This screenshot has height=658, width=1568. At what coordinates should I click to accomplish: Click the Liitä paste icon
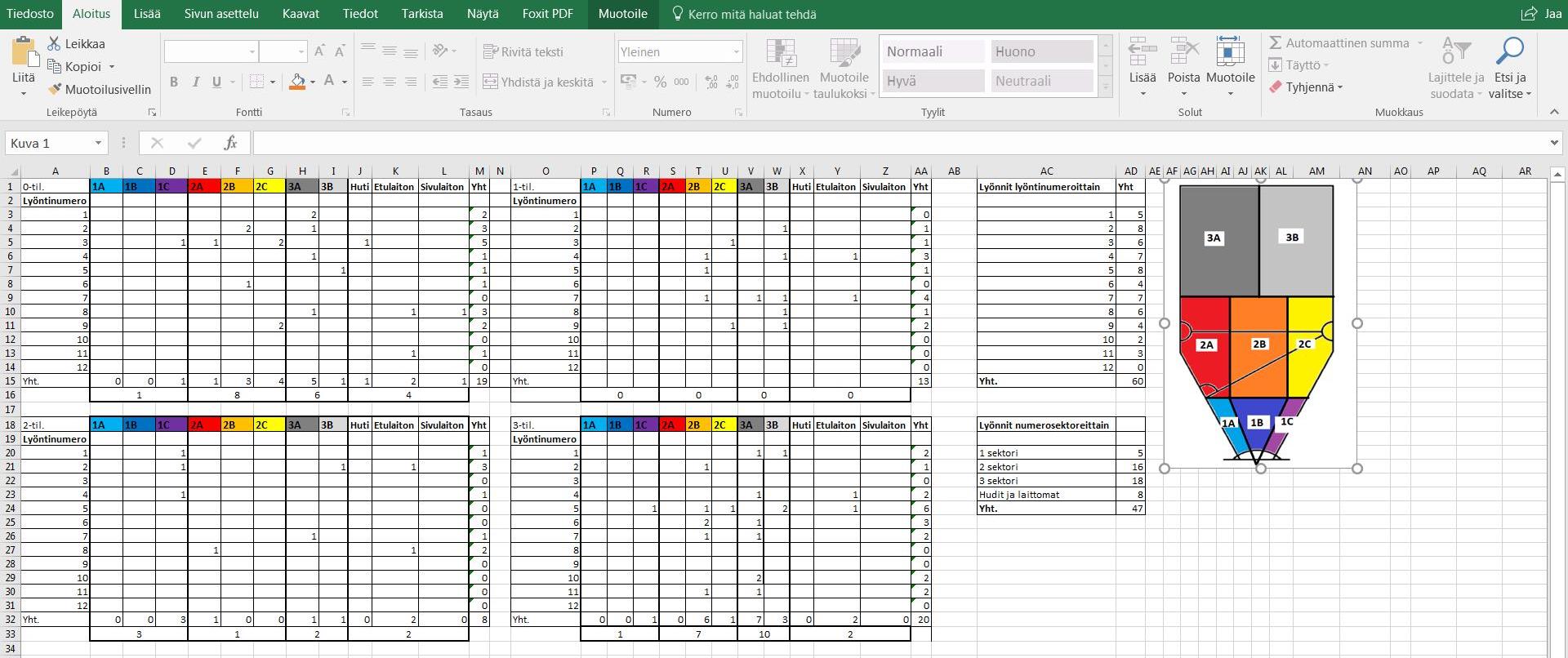(24, 53)
